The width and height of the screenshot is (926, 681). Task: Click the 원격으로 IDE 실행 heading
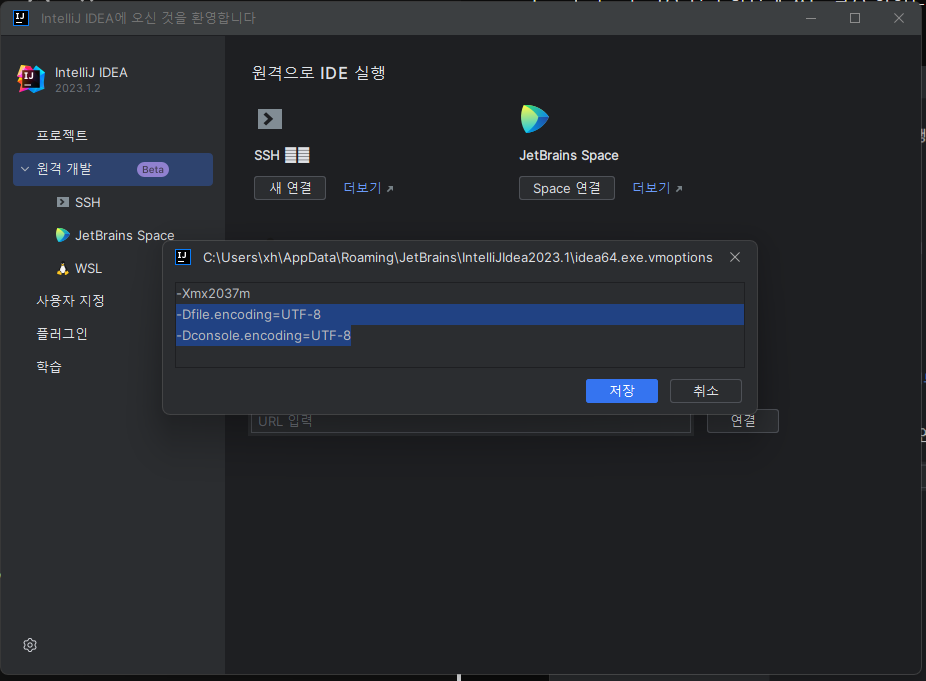tap(319, 73)
